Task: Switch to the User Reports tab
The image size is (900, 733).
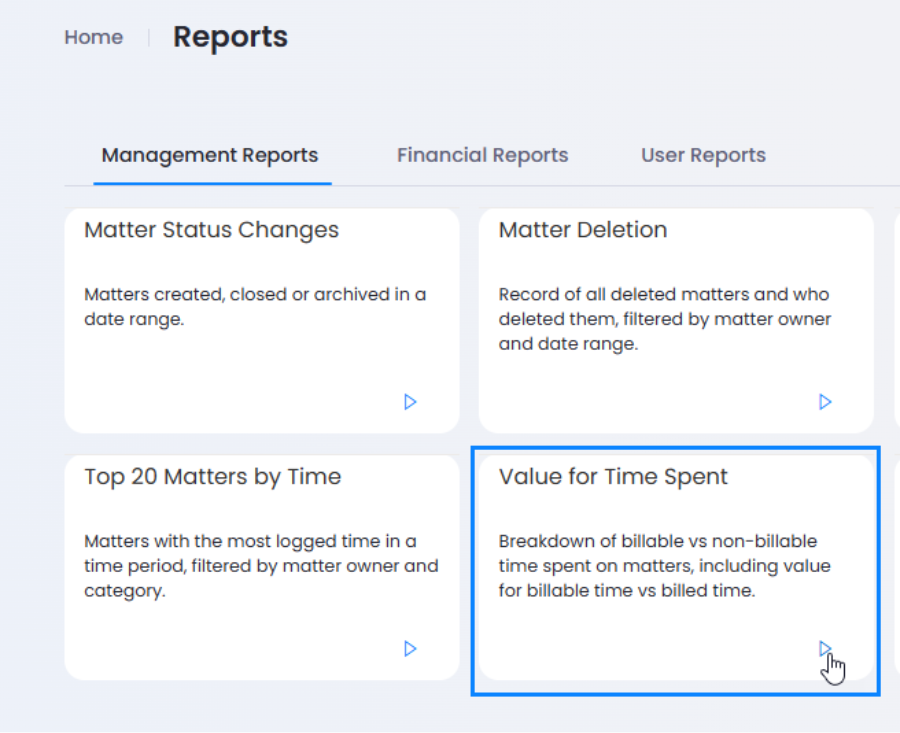Action: click(x=703, y=155)
